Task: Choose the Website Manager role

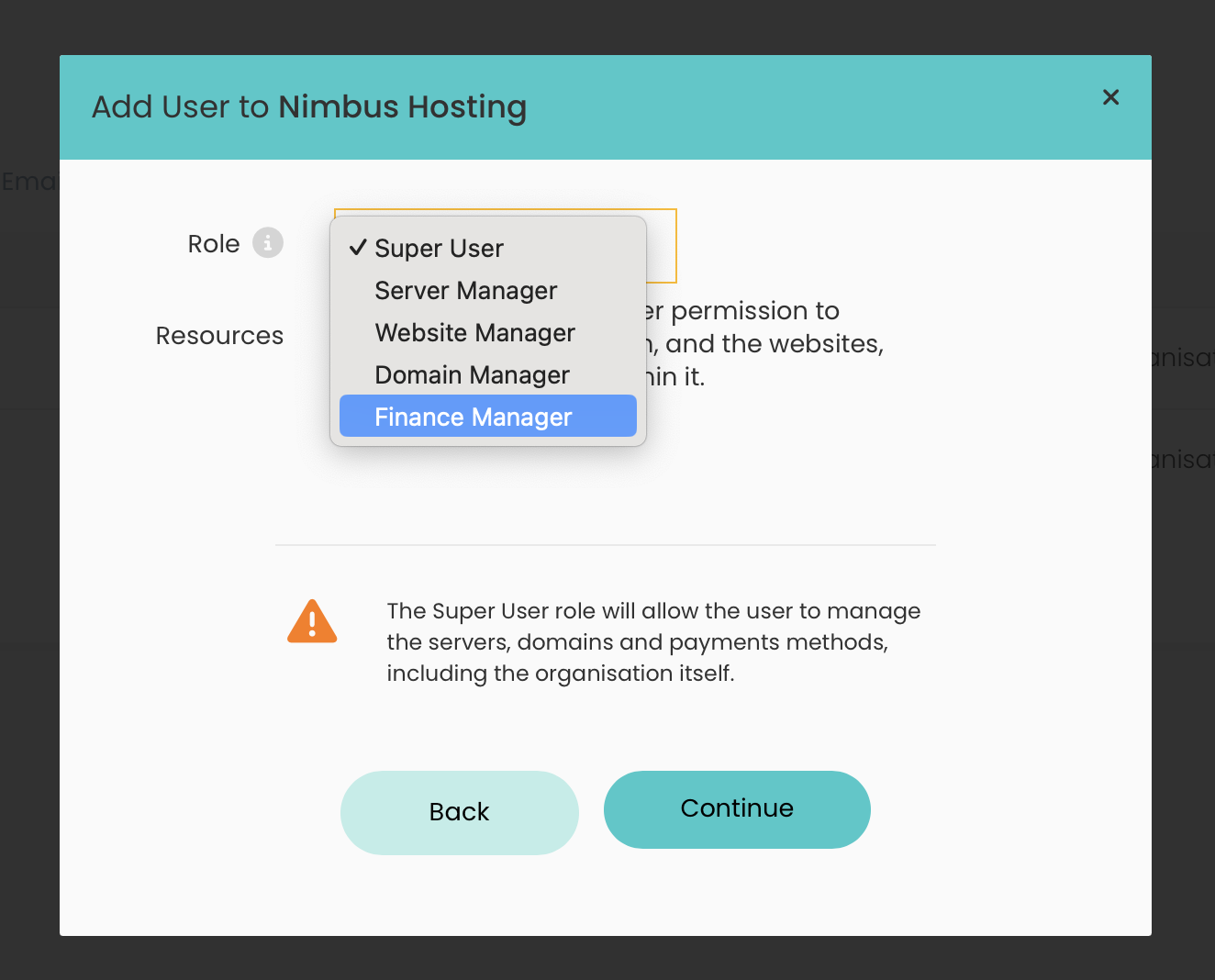Action: [488, 332]
